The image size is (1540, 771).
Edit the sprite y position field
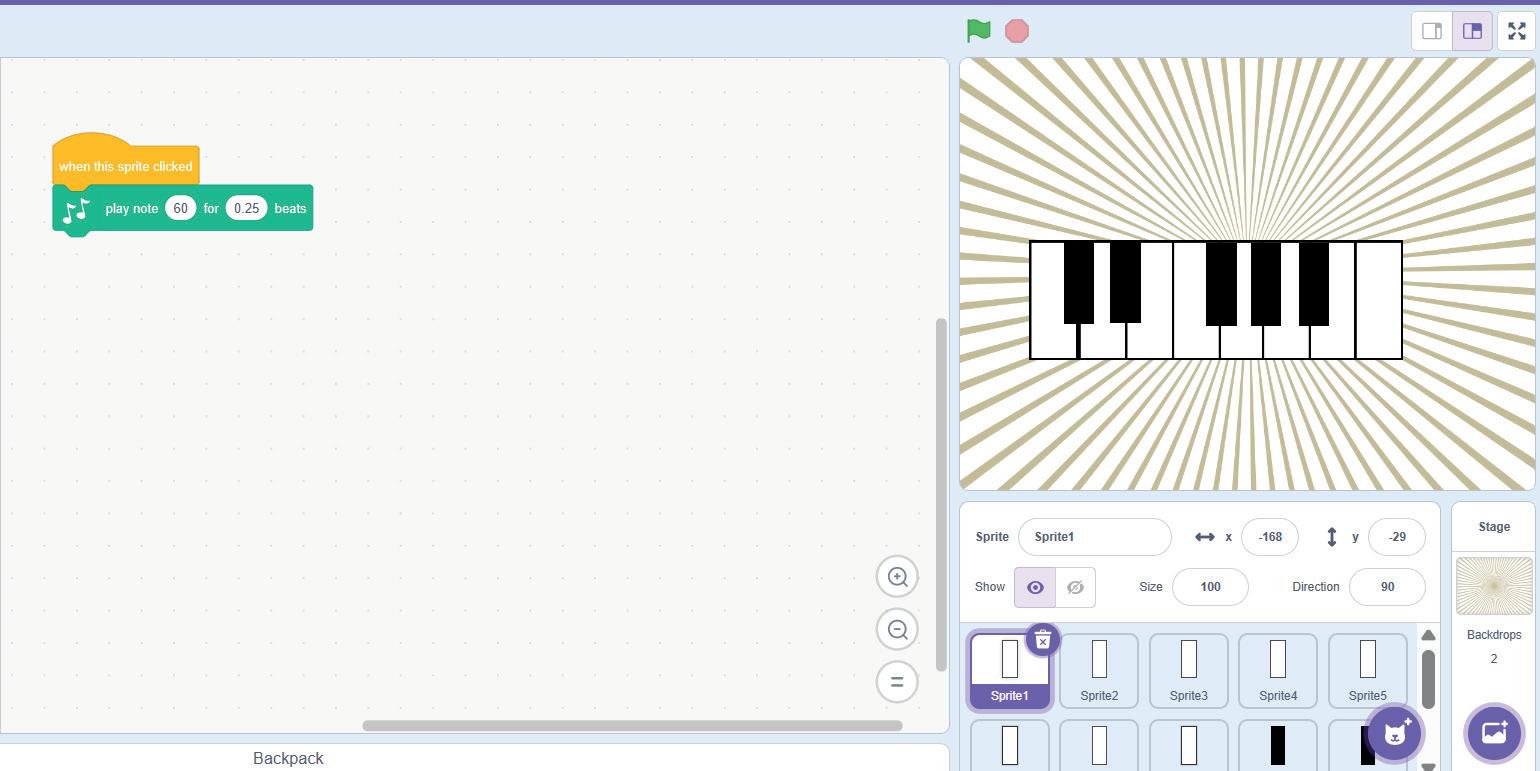click(1397, 537)
